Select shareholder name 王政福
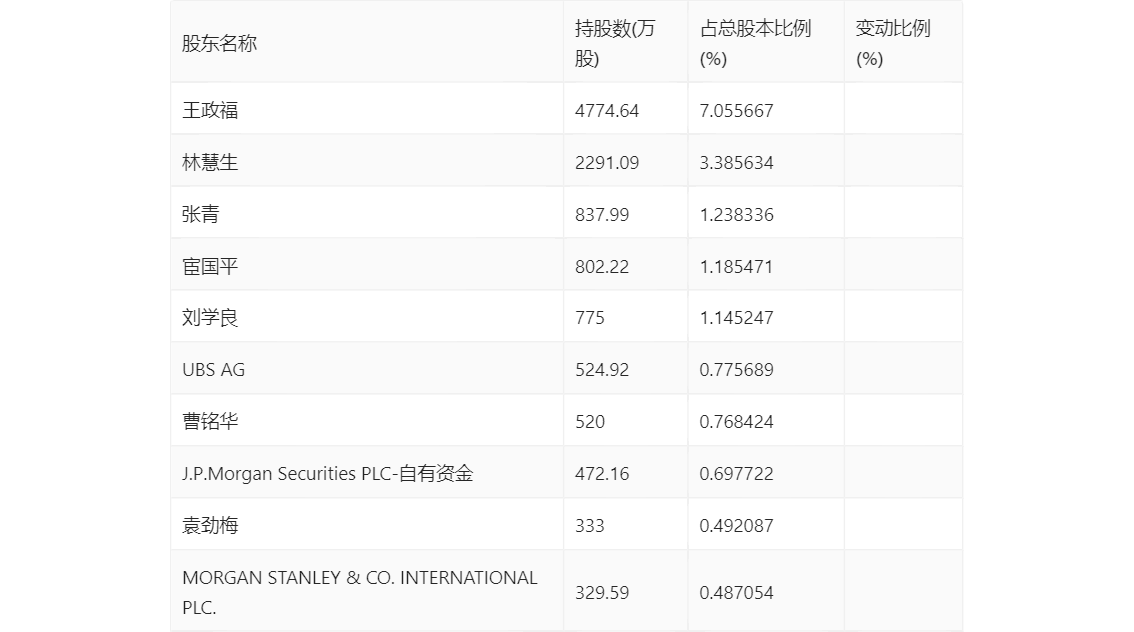The width and height of the screenshot is (1134, 632). point(210,110)
